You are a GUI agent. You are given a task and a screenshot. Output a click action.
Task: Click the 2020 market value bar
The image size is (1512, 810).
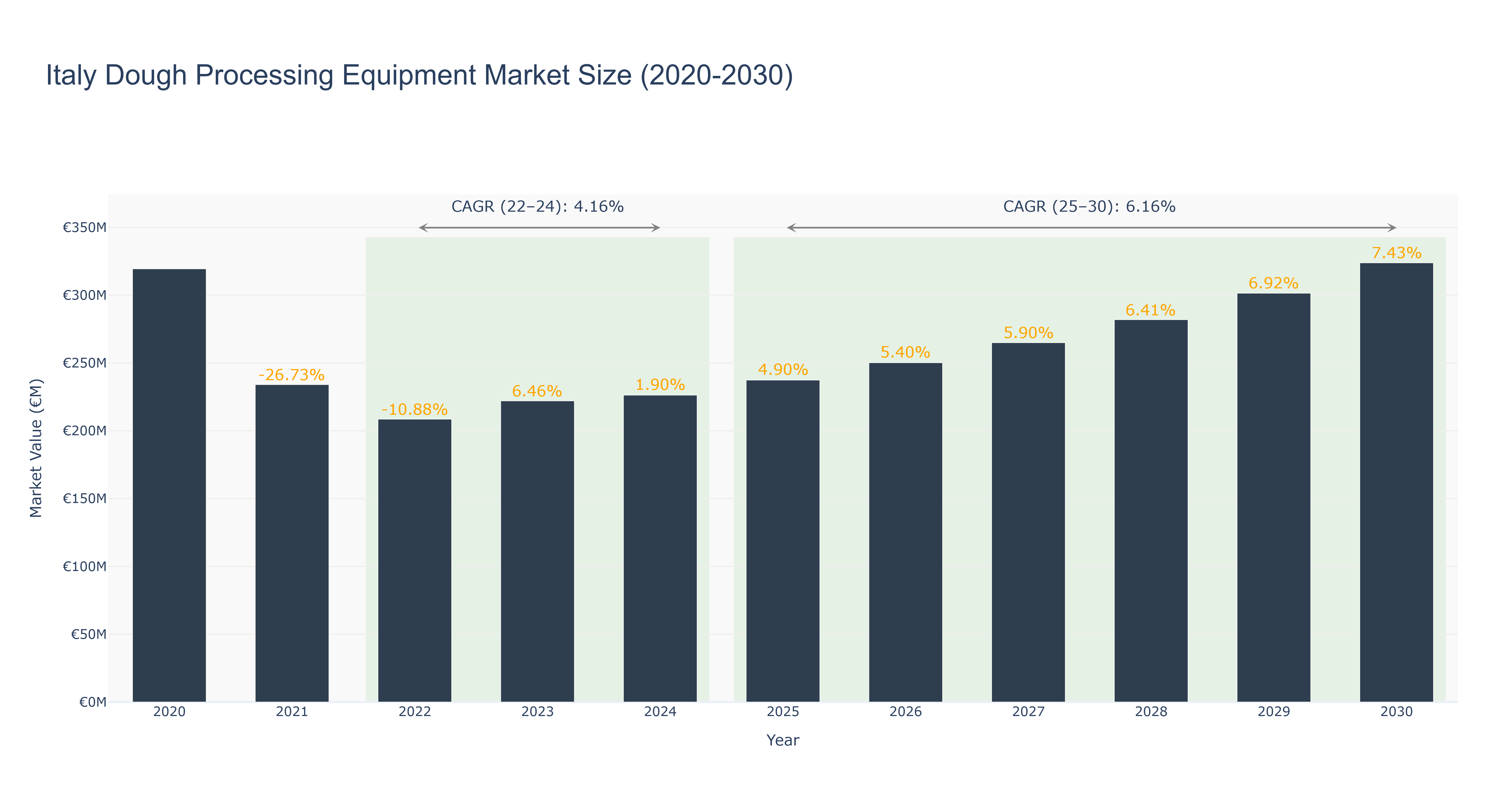pyautogui.click(x=169, y=485)
